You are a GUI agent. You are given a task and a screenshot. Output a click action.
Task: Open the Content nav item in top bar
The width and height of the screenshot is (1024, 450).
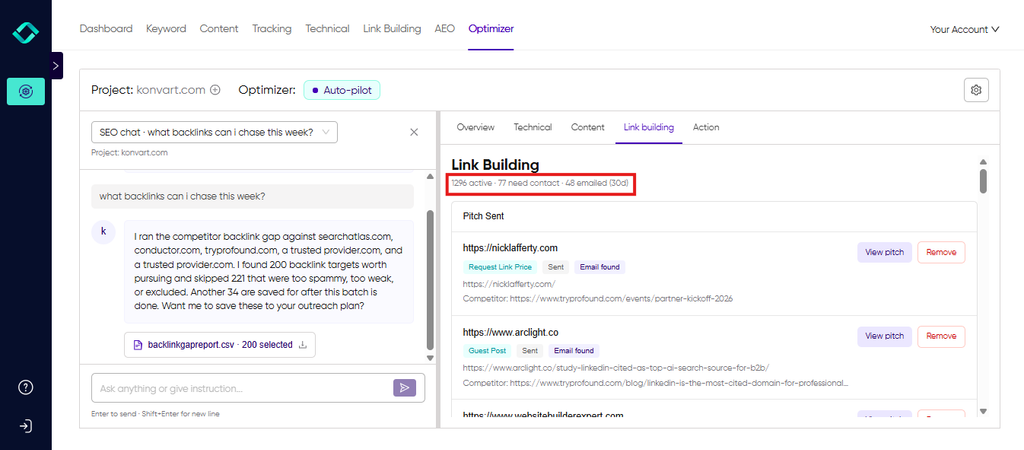[x=219, y=29]
